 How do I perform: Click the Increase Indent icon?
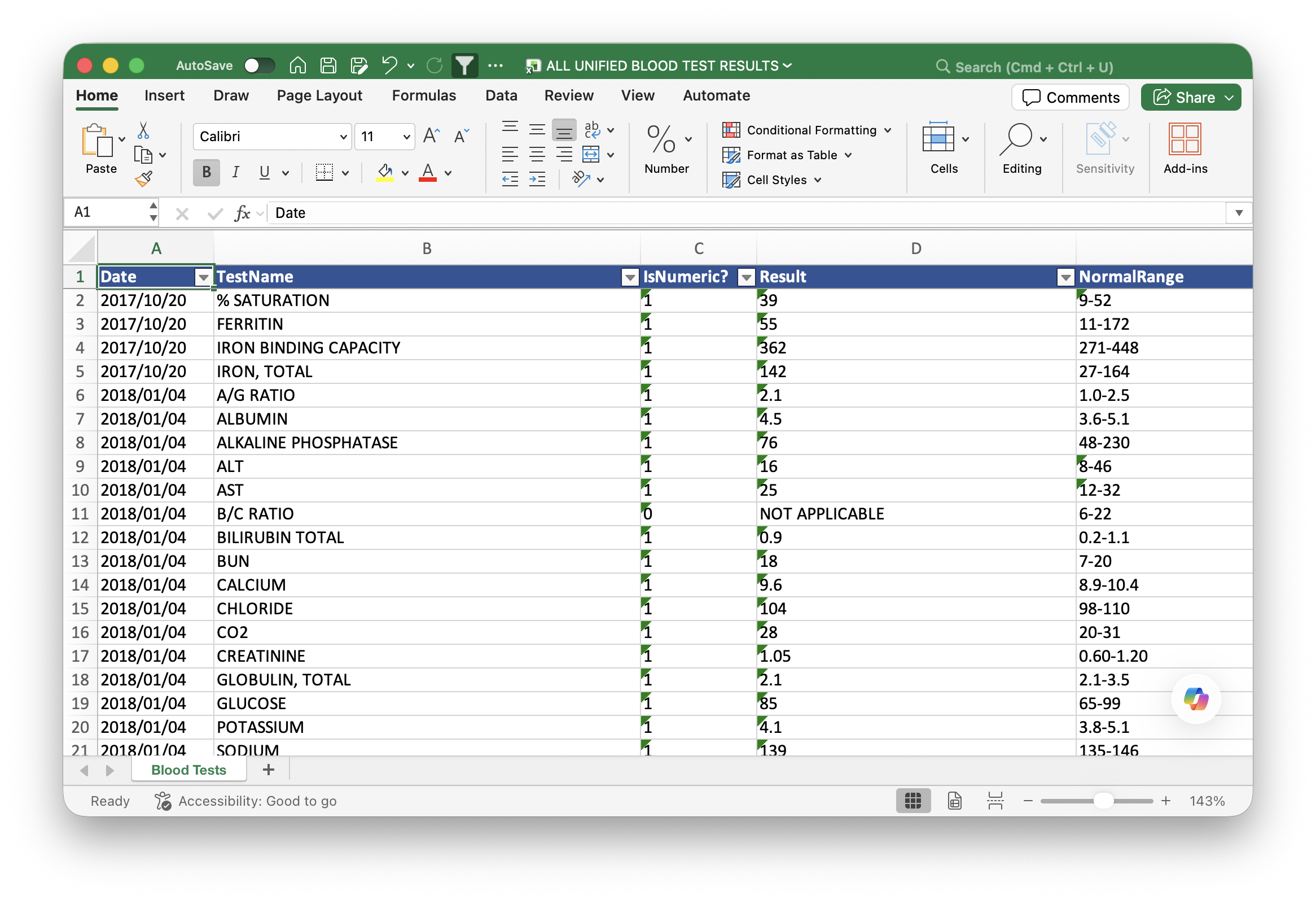click(537, 180)
